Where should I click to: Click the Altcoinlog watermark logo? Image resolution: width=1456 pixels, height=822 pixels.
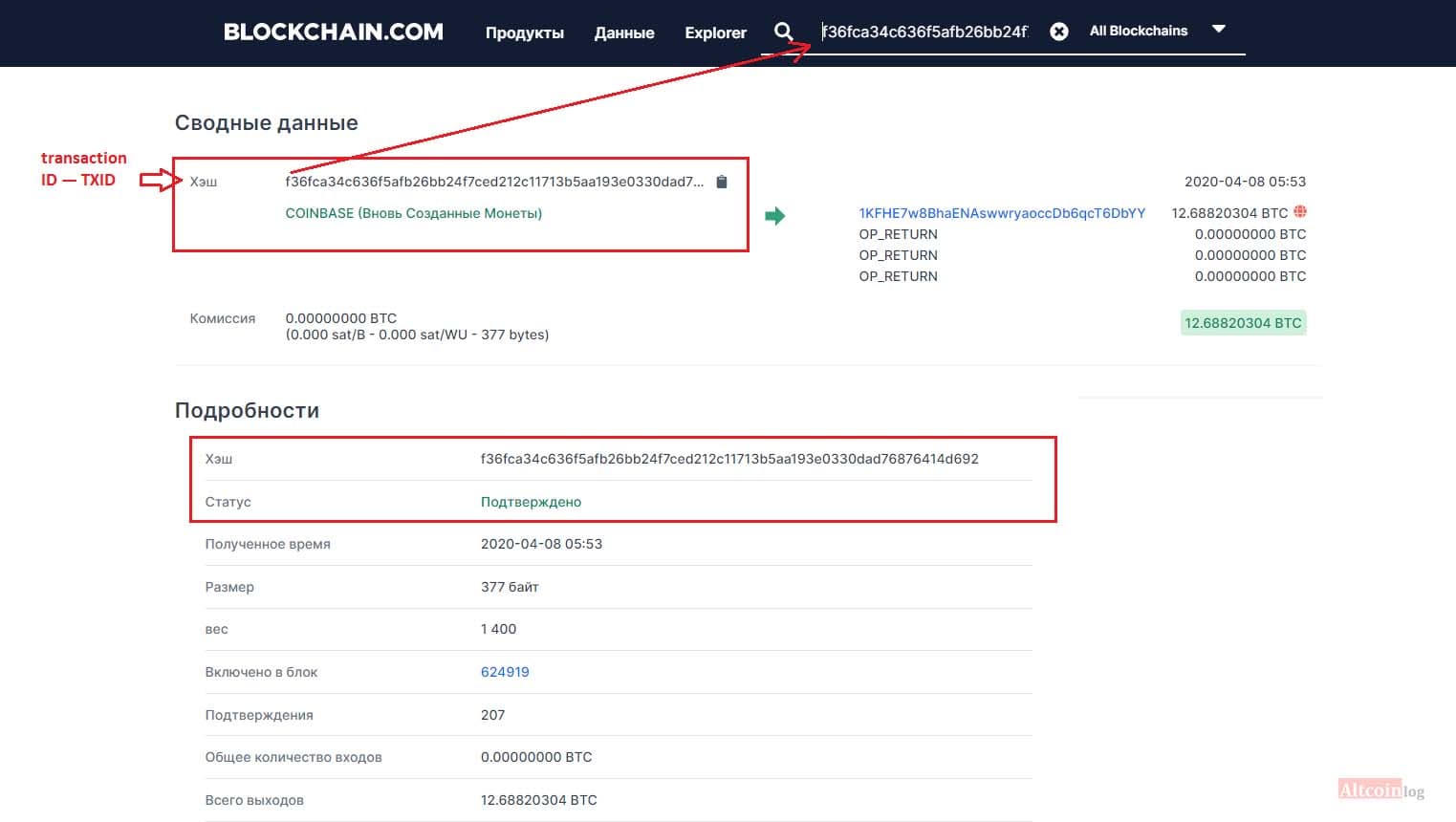click(1381, 790)
